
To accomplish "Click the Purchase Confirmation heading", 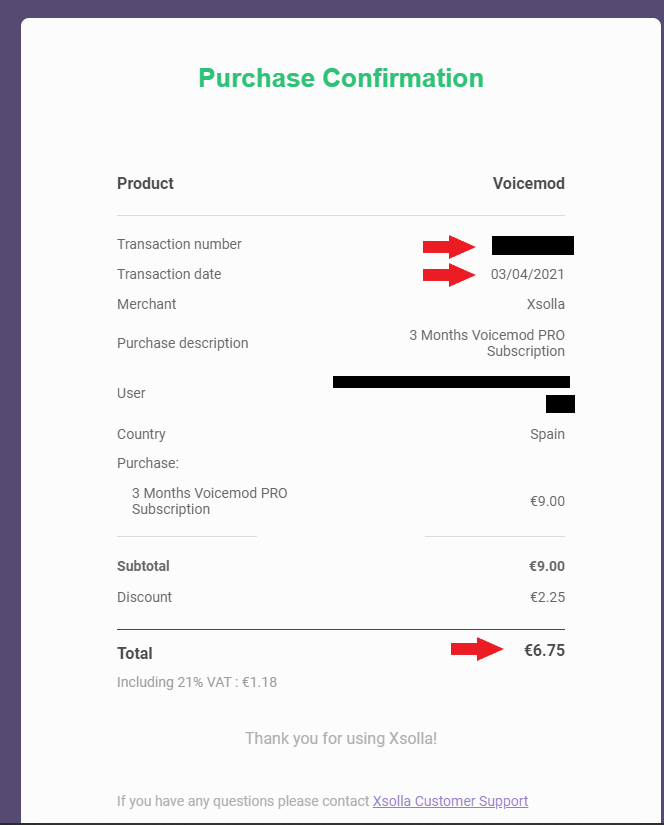I will click(341, 78).
